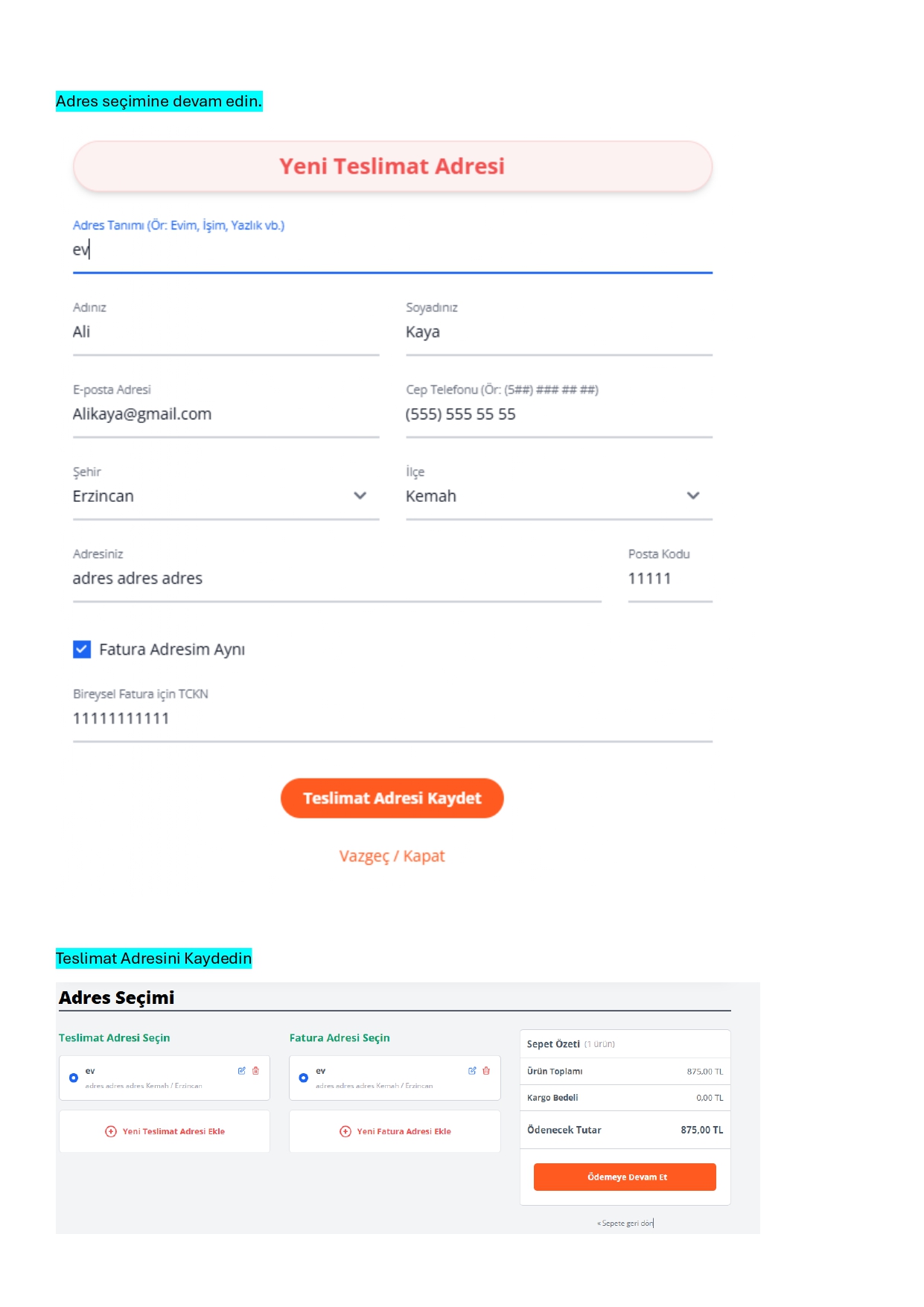
Task: Click the plus icon for Yeni Fatura Adresi
Action: [x=345, y=1131]
